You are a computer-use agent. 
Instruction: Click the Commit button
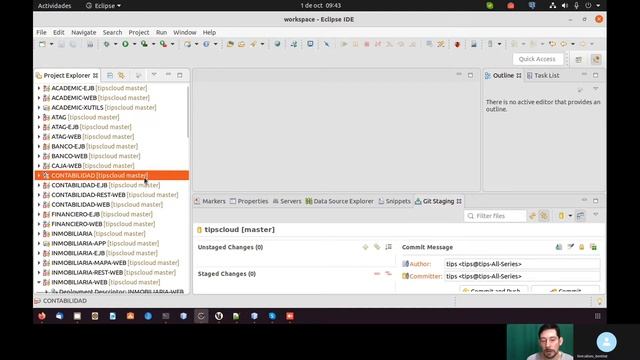point(565,290)
